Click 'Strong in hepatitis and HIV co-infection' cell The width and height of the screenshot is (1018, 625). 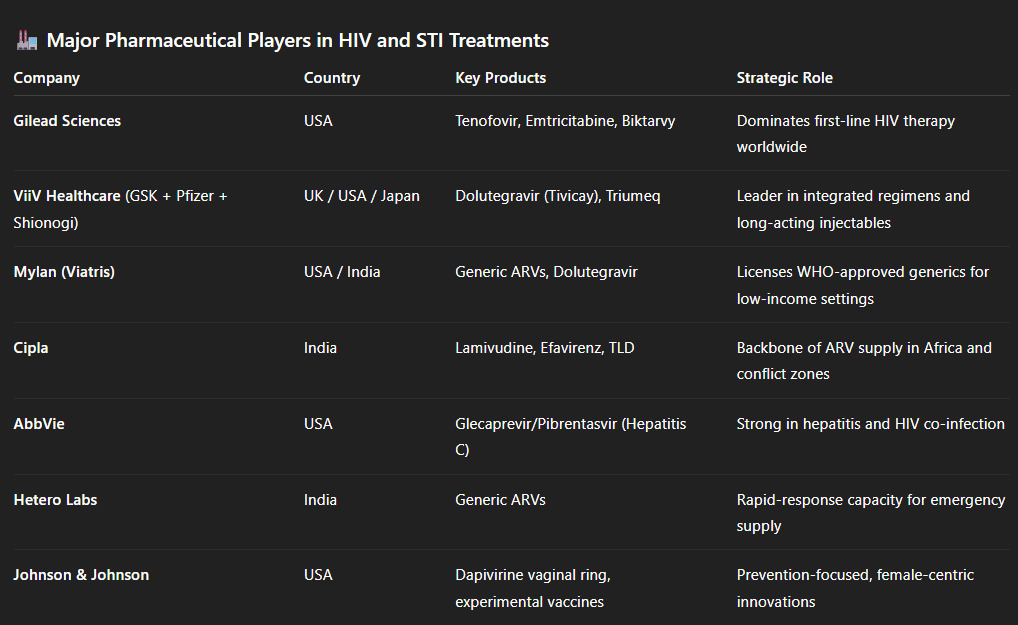(871, 424)
